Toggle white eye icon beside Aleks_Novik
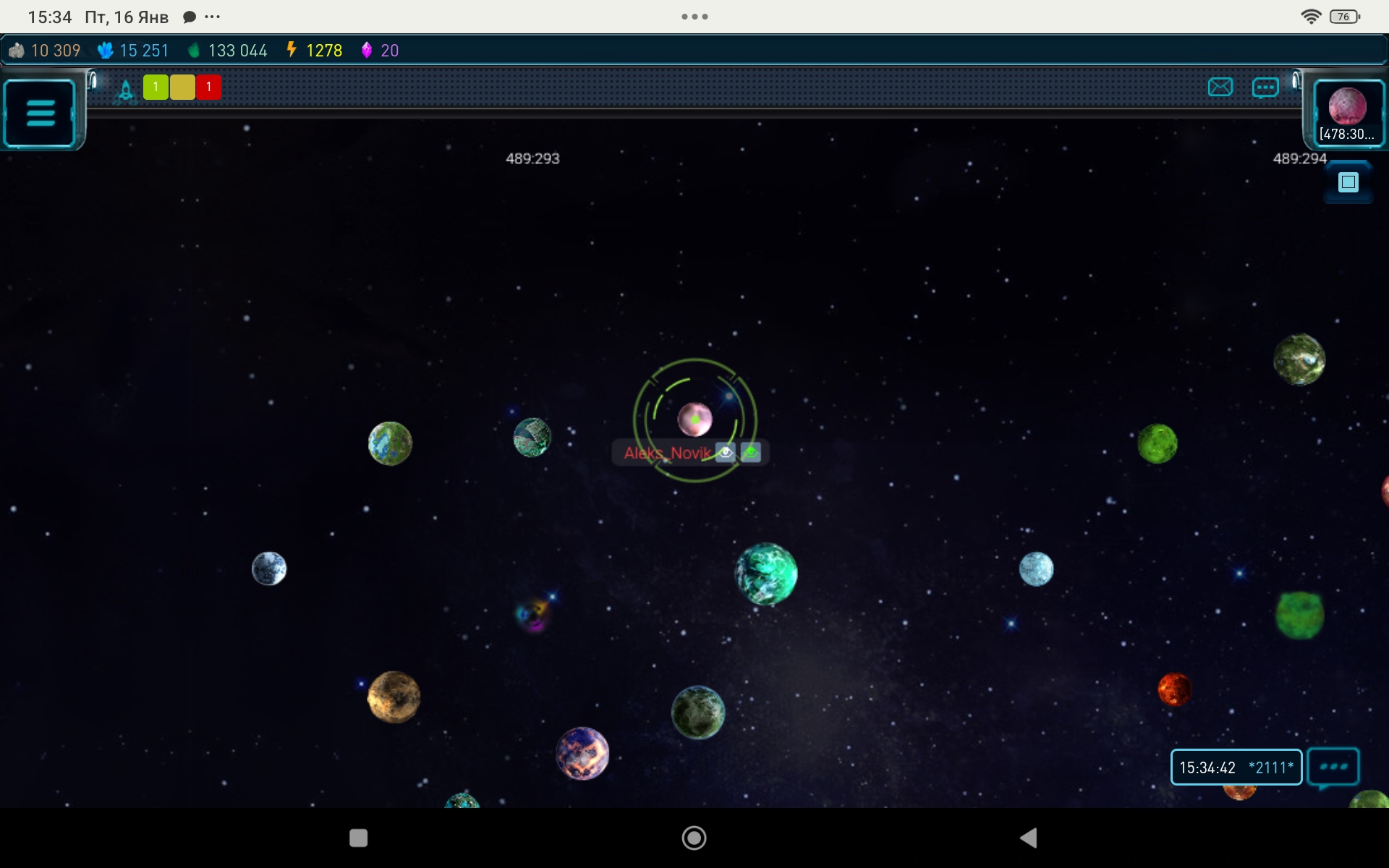Screen dimensions: 1389x868 tap(725, 453)
